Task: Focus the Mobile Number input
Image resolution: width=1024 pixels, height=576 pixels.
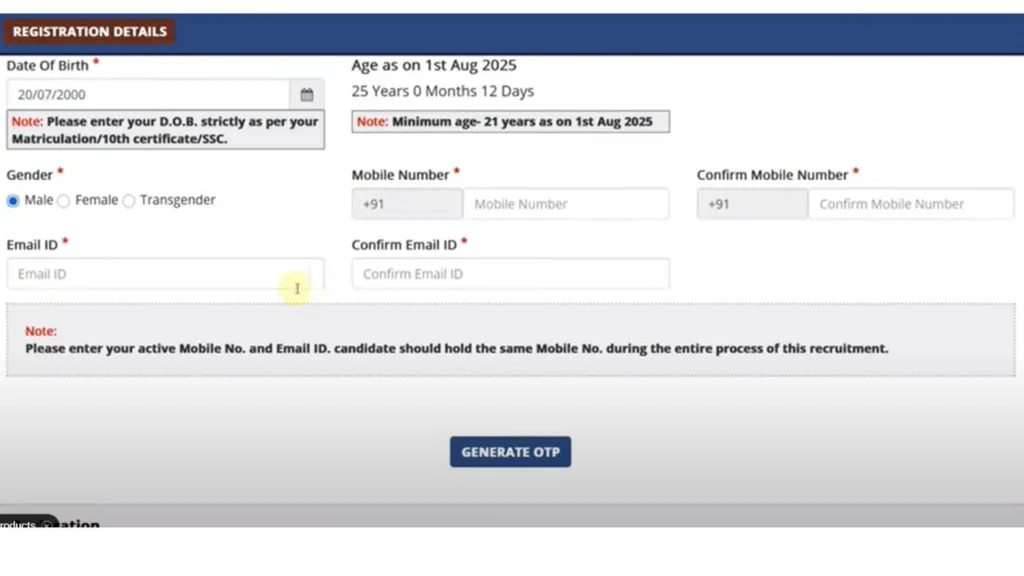Action: (x=565, y=204)
